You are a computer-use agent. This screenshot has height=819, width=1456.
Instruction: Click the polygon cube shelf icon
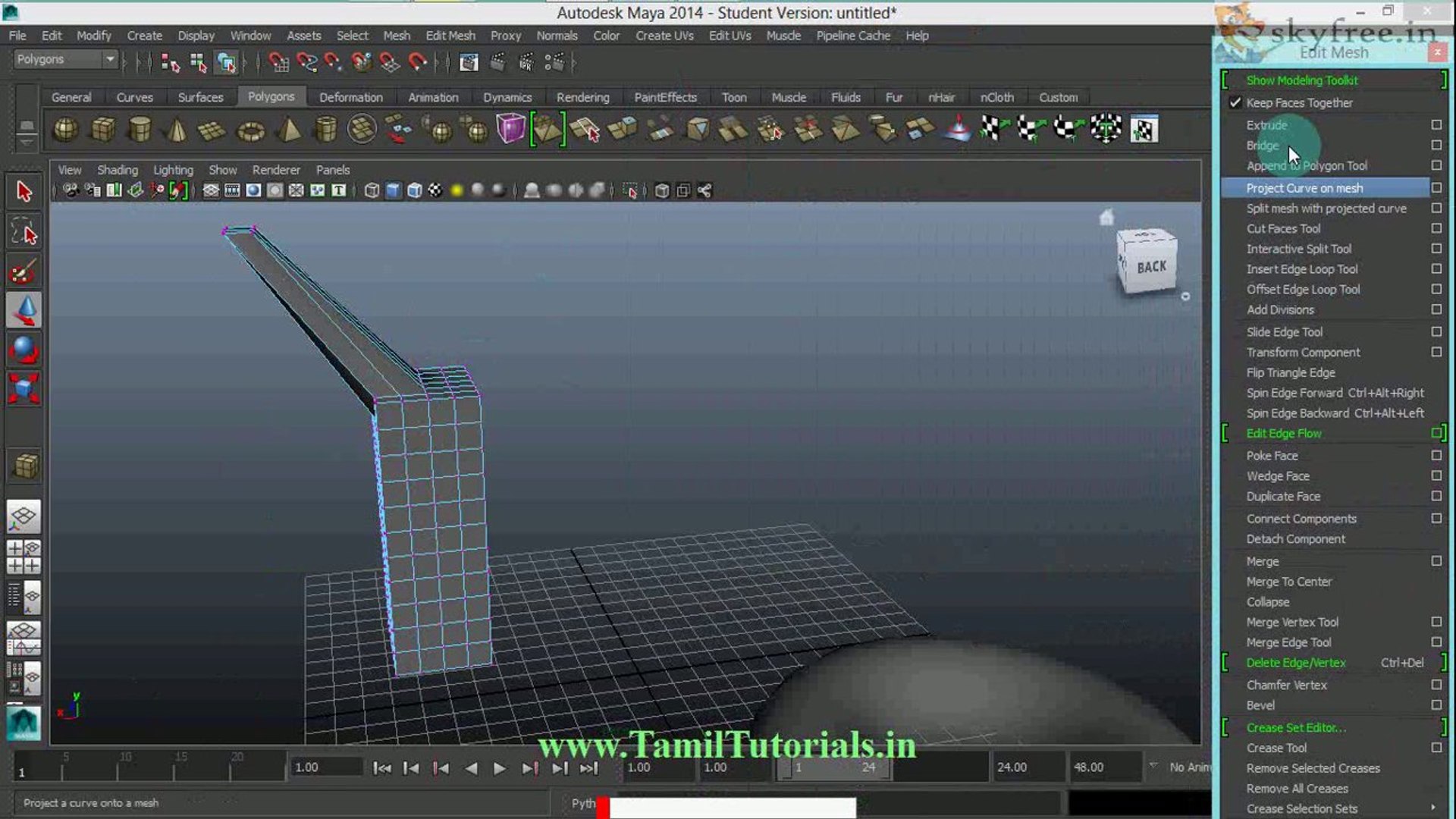point(103,130)
